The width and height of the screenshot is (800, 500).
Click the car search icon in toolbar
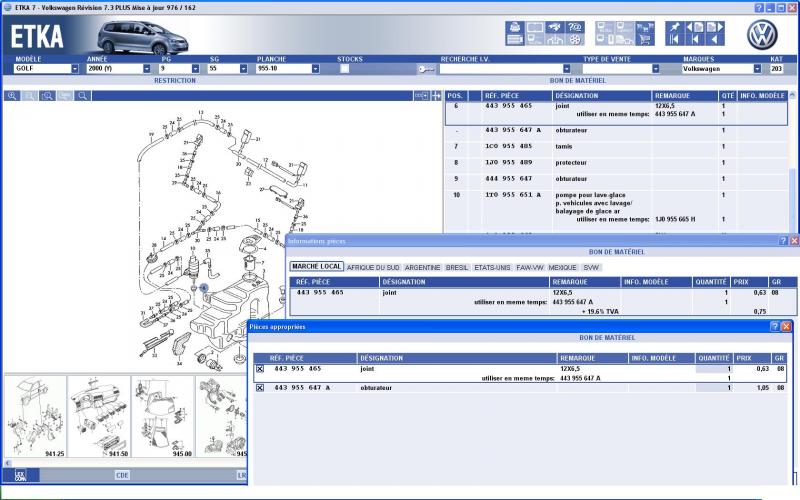tap(555, 27)
